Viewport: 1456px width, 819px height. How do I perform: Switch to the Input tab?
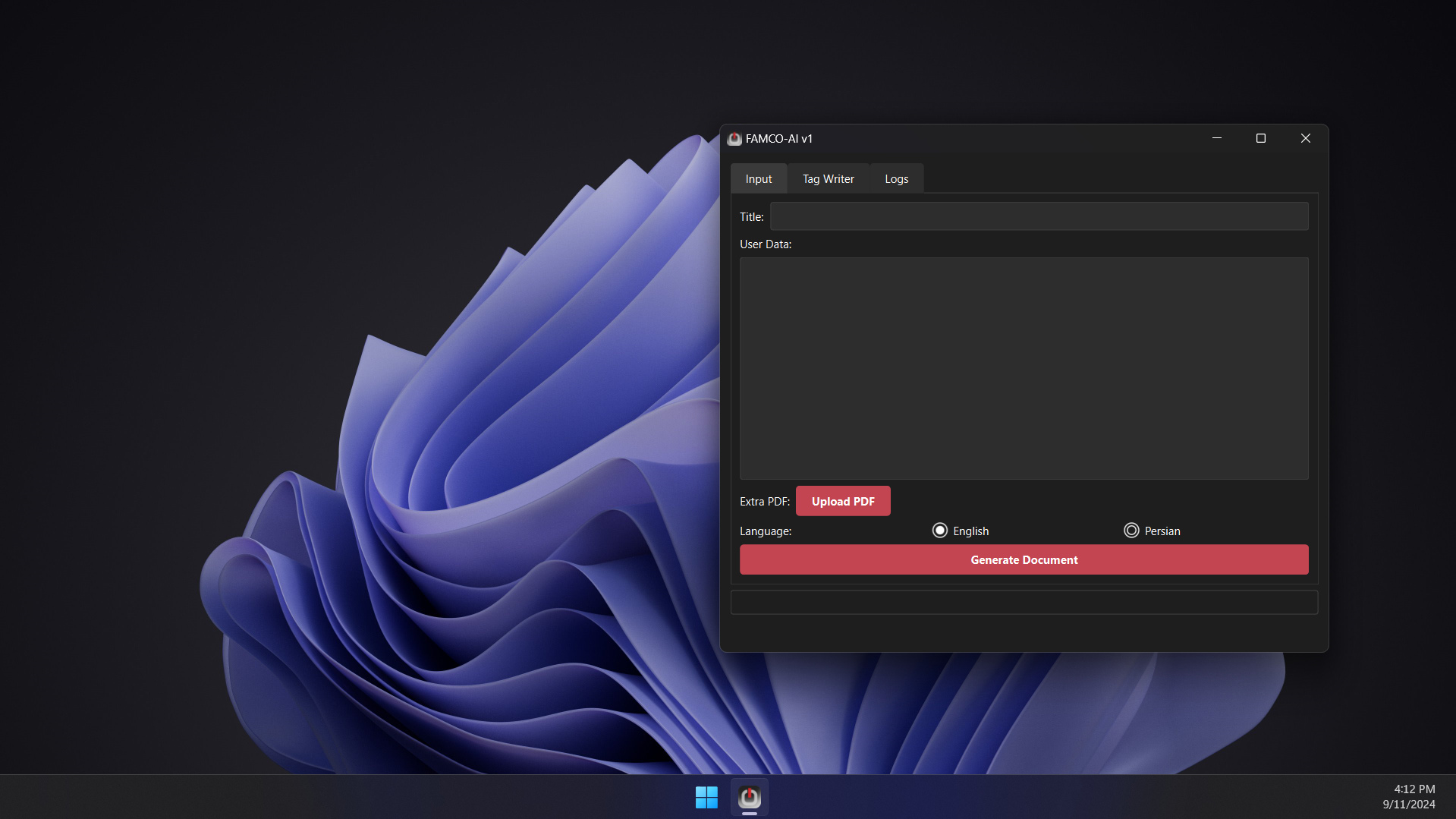758,179
